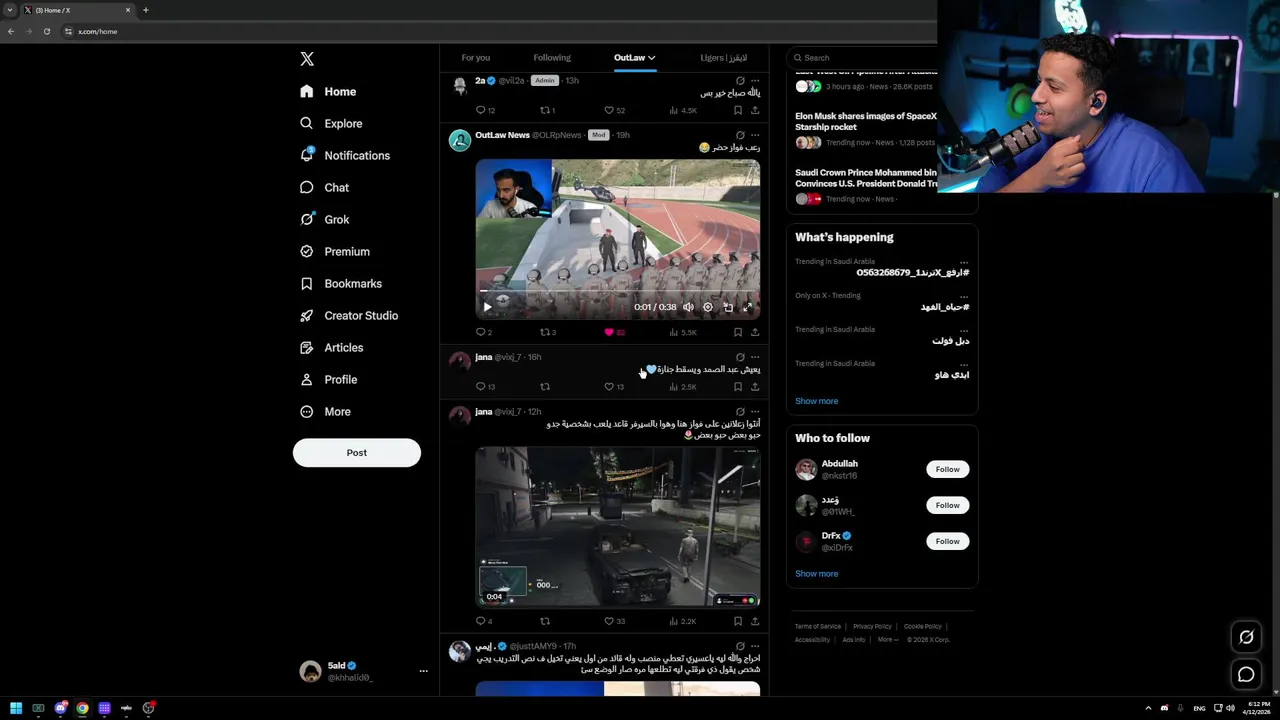
Task: Open Premium page
Action: point(335,251)
